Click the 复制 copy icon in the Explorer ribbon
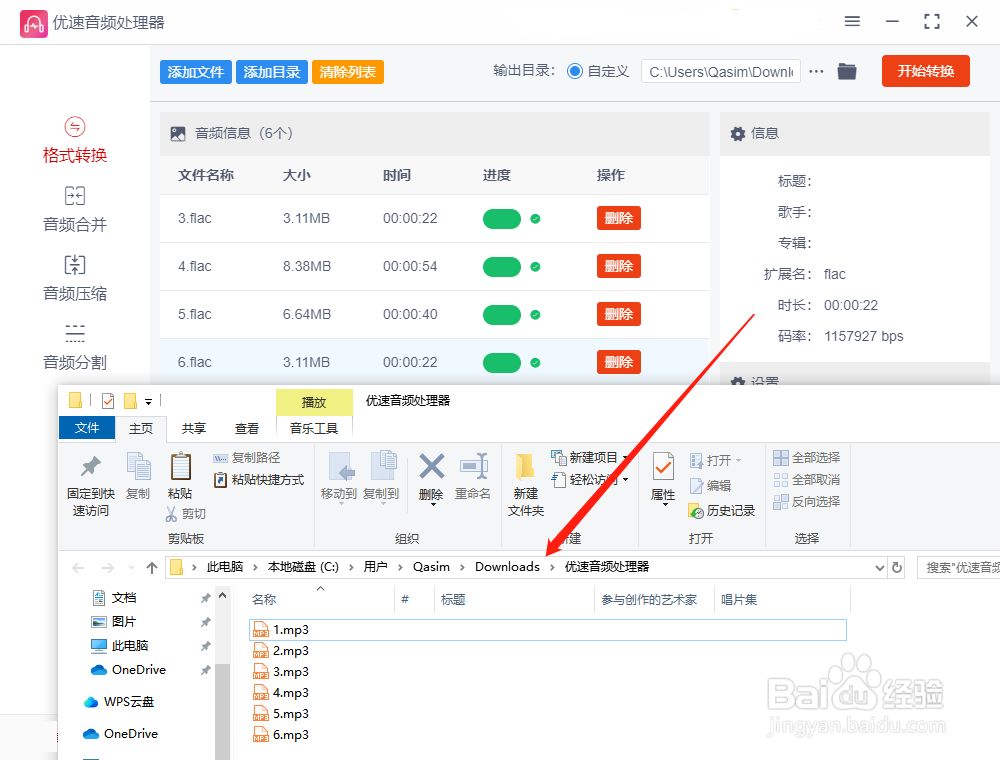 coord(138,467)
